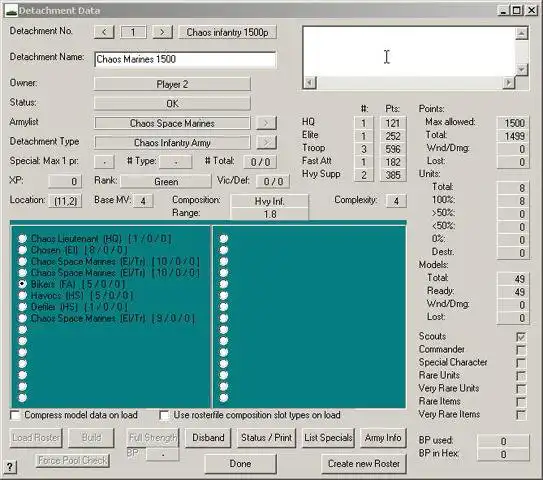This screenshot has height=480, width=543.
Task: Click the Load Roster button
Action: click(36, 438)
